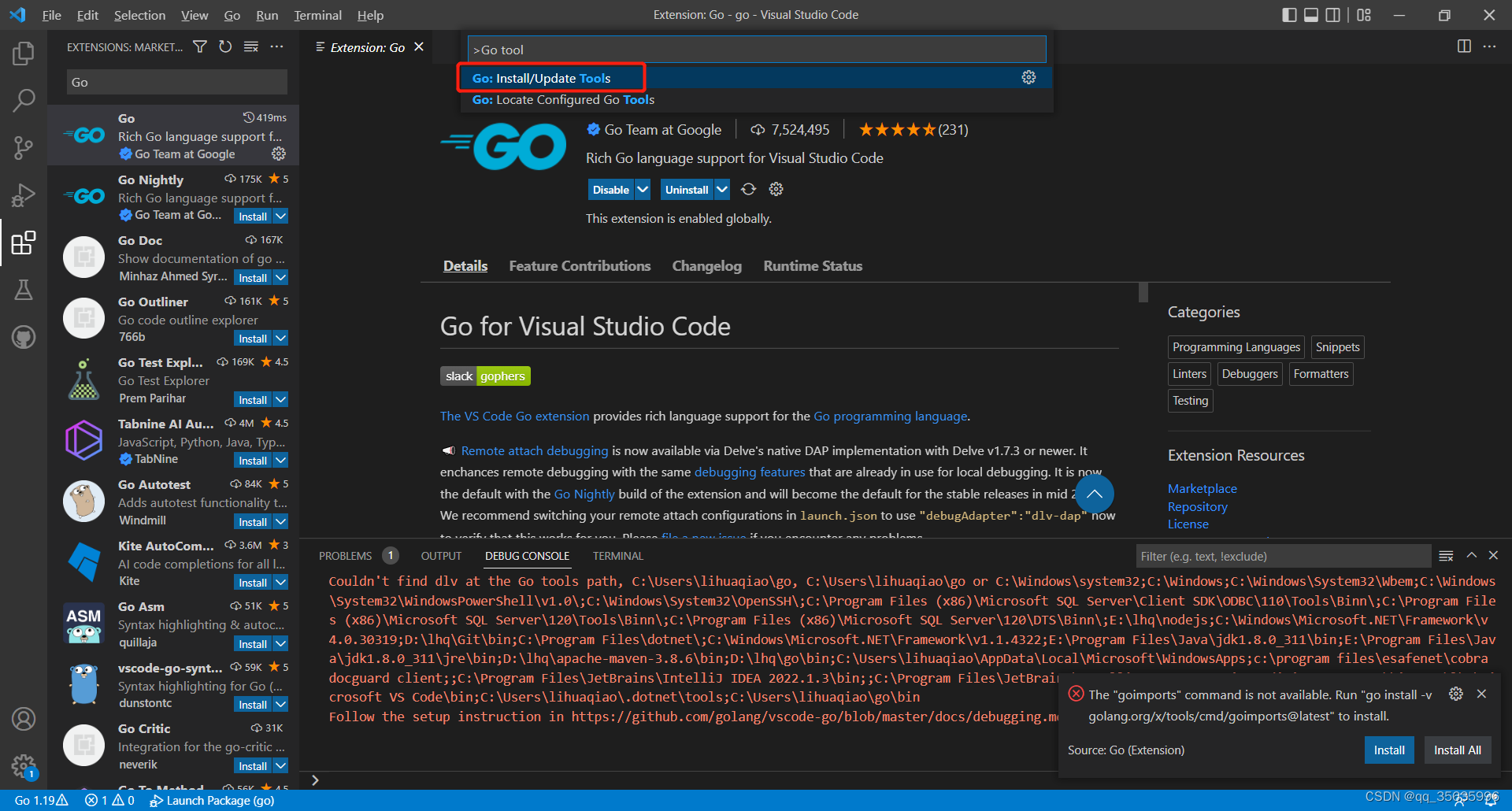The image size is (1512, 811).
Task: Open Install dropdown for Go Nightly
Action: coord(280,216)
